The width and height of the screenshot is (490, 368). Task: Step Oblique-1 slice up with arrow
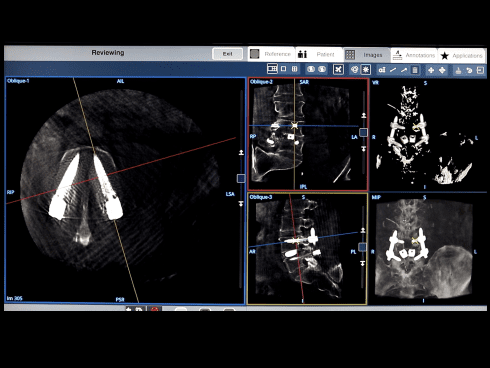(241, 152)
